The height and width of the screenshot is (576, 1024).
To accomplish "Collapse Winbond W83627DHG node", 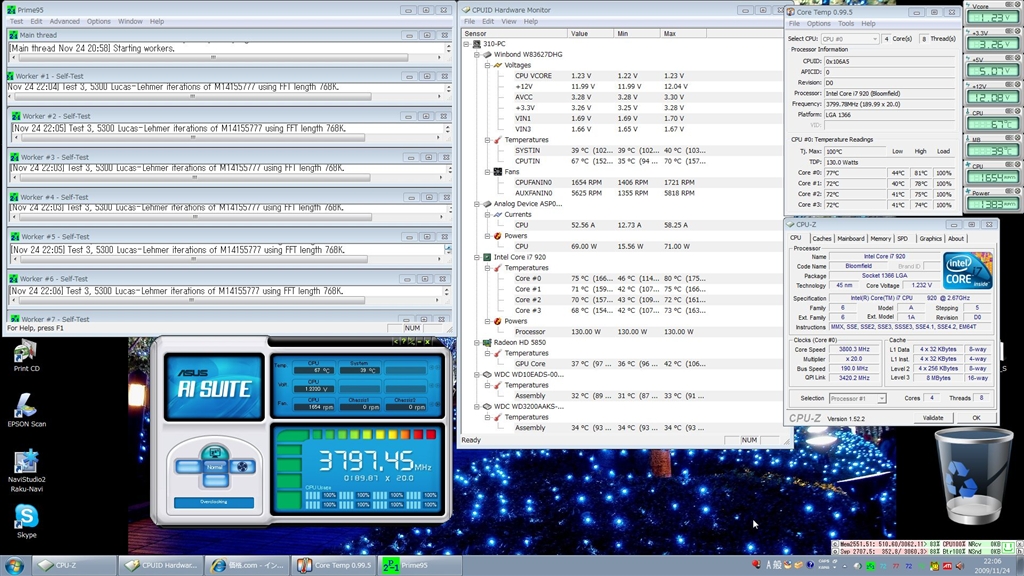I will (x=477, y=55).
